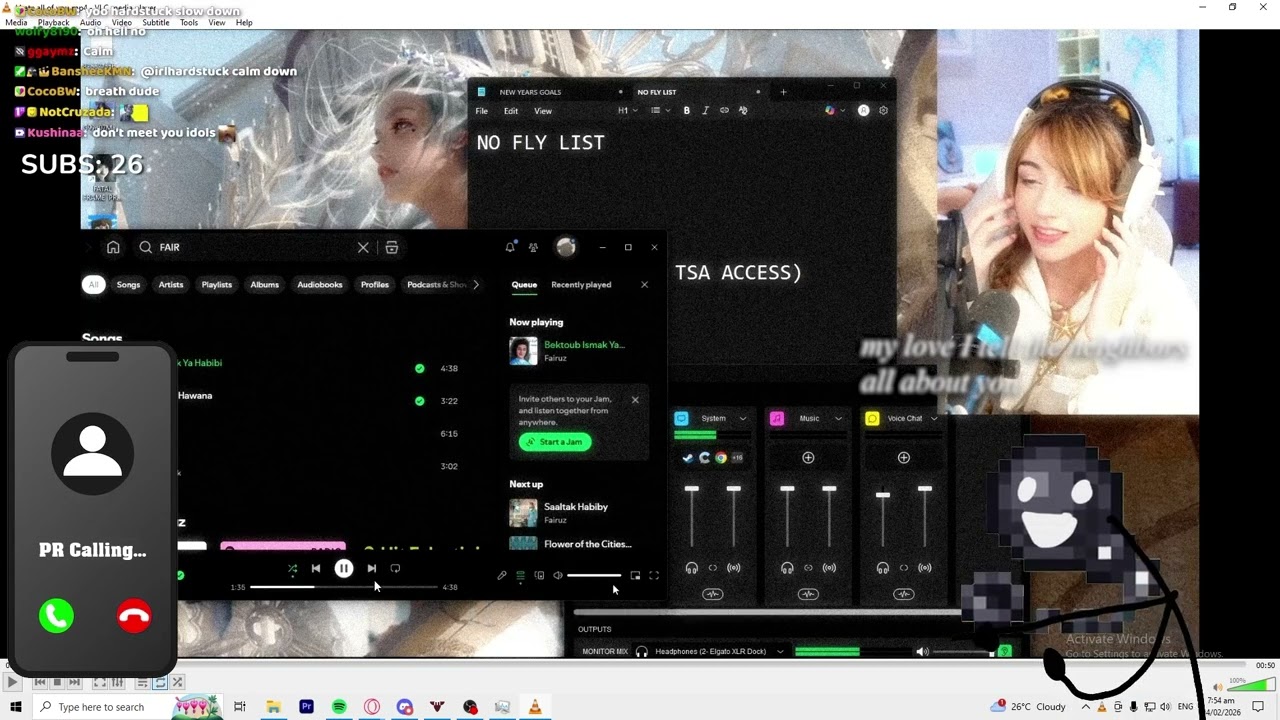Open the Notepad File menu

(x=482, y=111)
